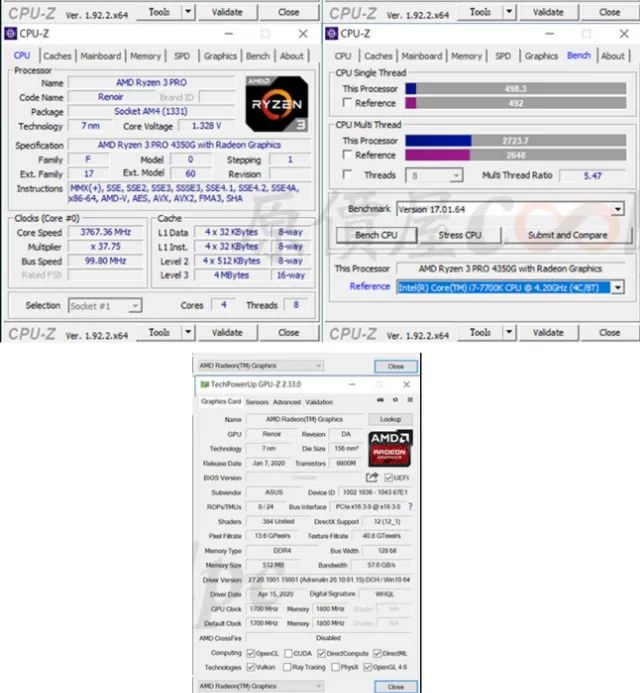Expand the Tools arrow at the top of the left CPU-Z window
The image size is (640, 693).
[188, 12]
